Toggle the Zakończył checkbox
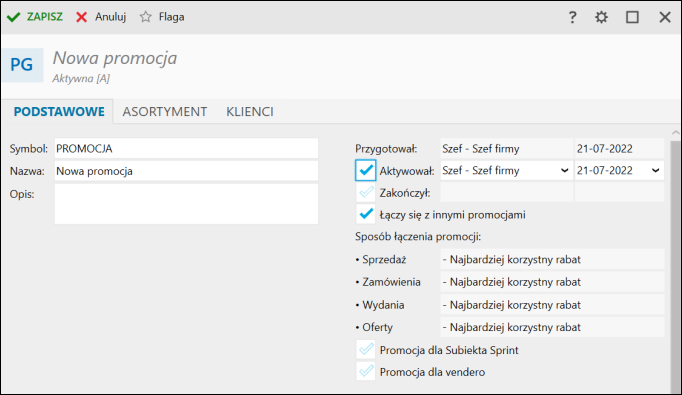The height and width of the screenshot is (395, 682). coord(365,192)
